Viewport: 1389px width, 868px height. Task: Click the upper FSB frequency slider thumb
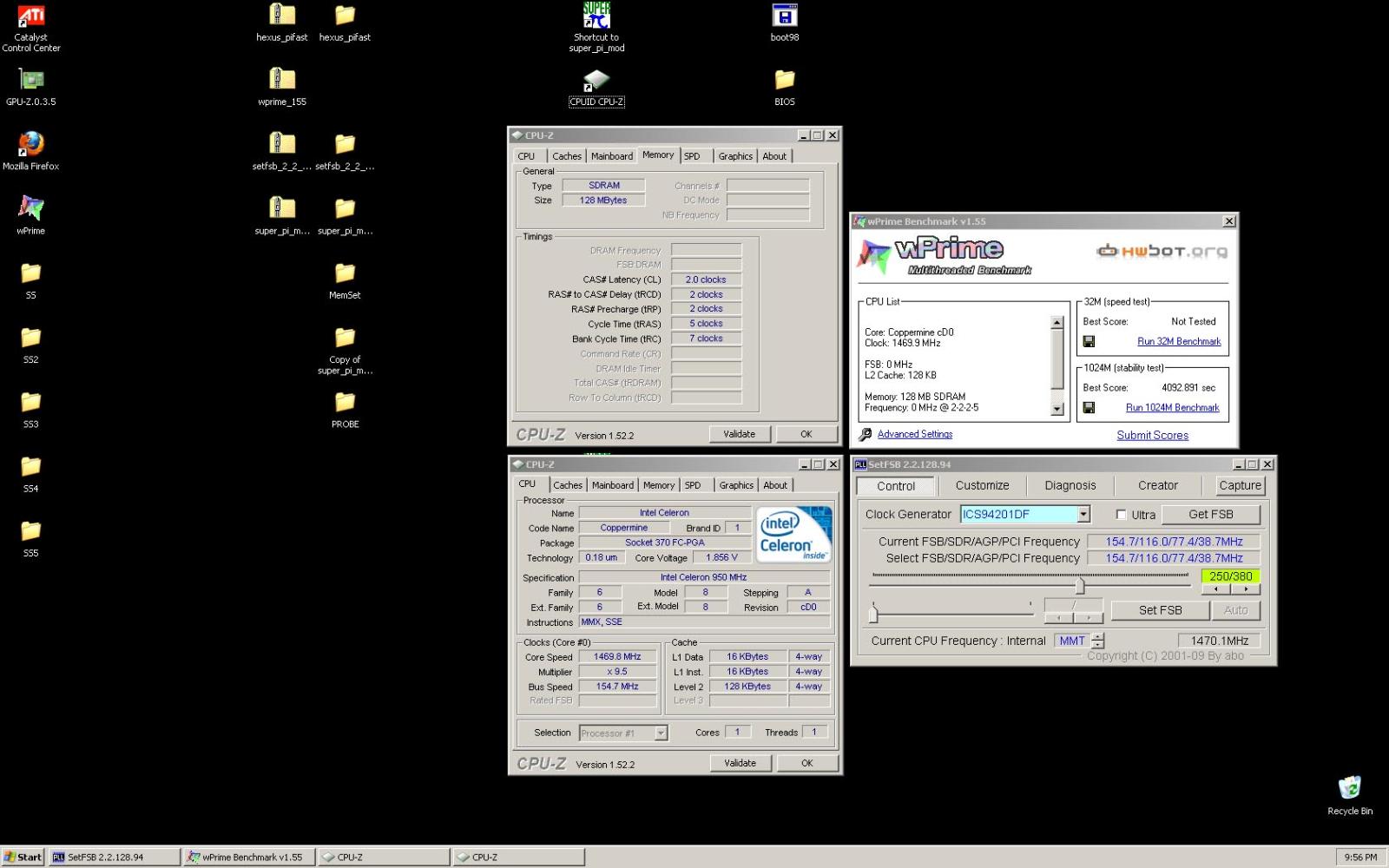(1080, 586)
